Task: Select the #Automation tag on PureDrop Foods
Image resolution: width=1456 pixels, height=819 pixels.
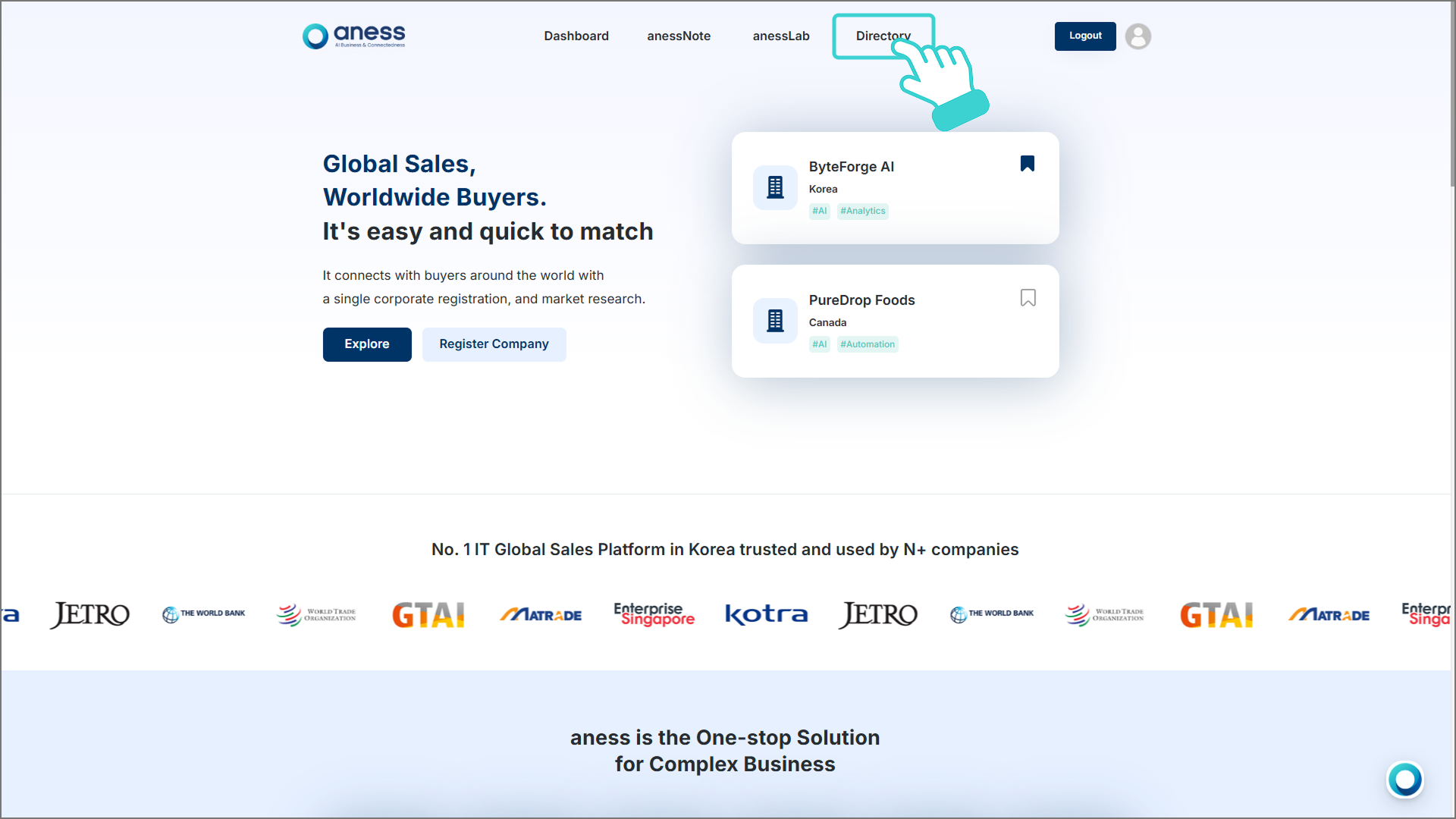Action: click(x=867, y=344)
